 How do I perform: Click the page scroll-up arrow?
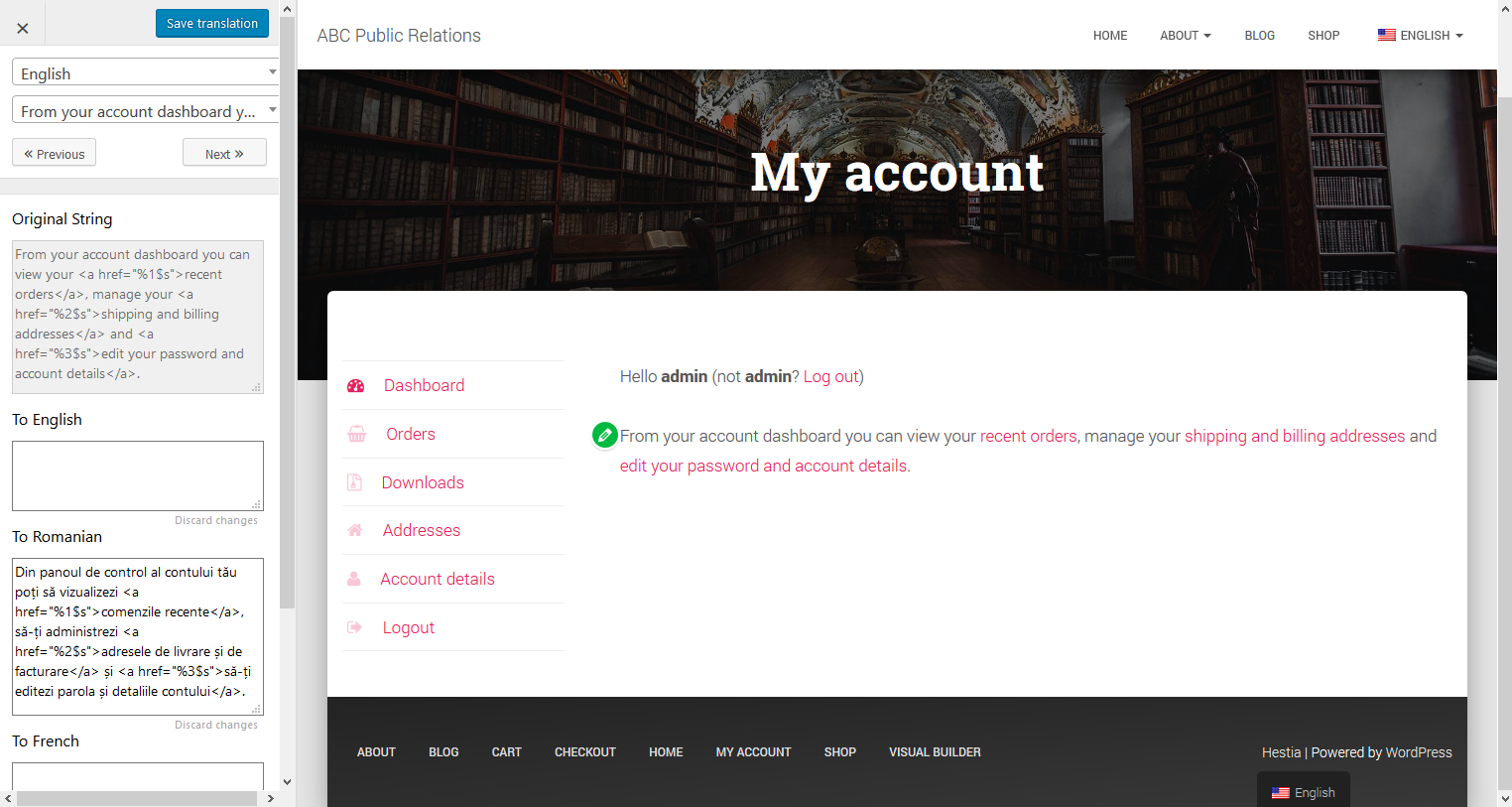(1505, 9)
